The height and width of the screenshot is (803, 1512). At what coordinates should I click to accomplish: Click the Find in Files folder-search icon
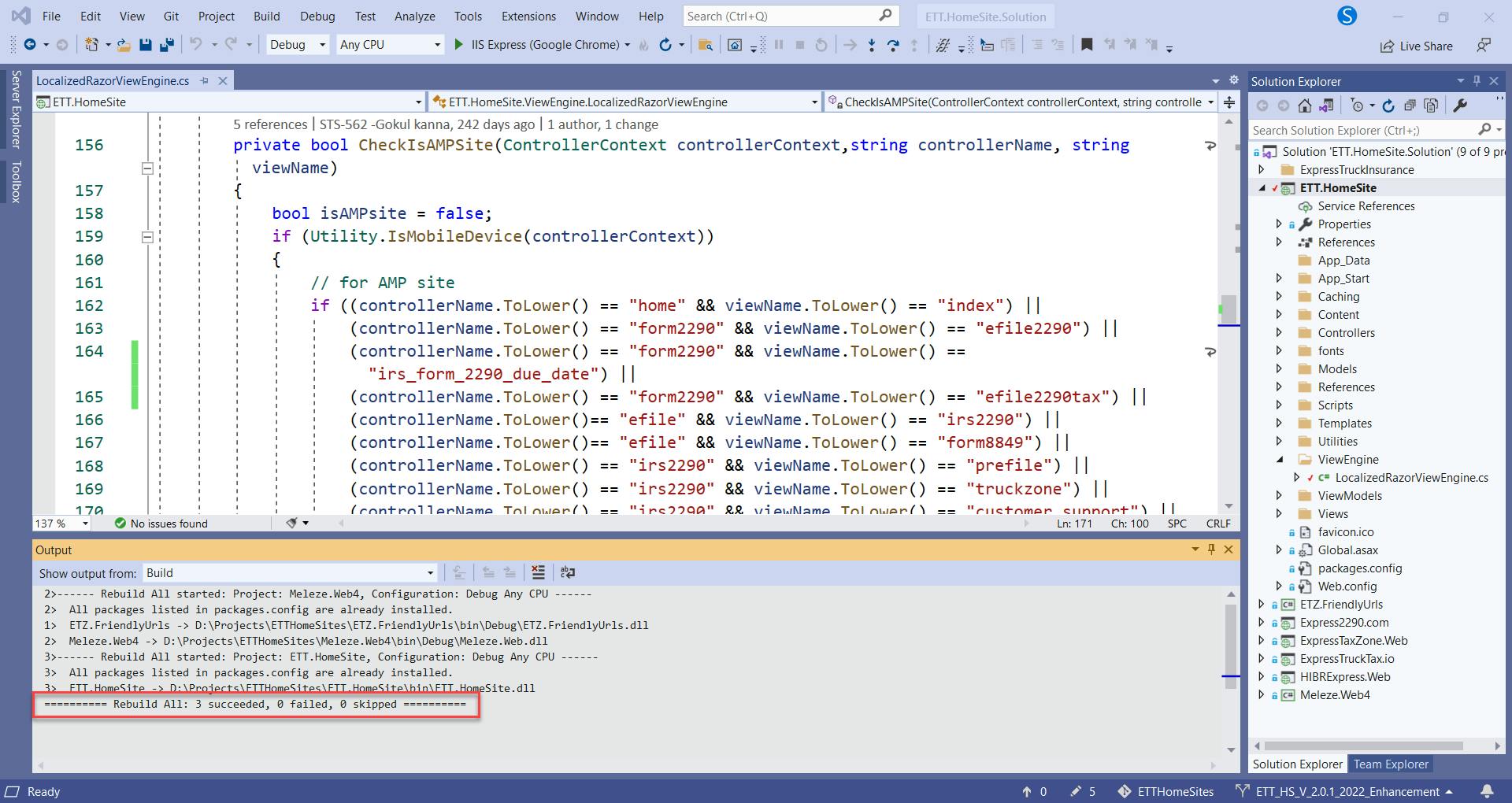pos(706,45)
